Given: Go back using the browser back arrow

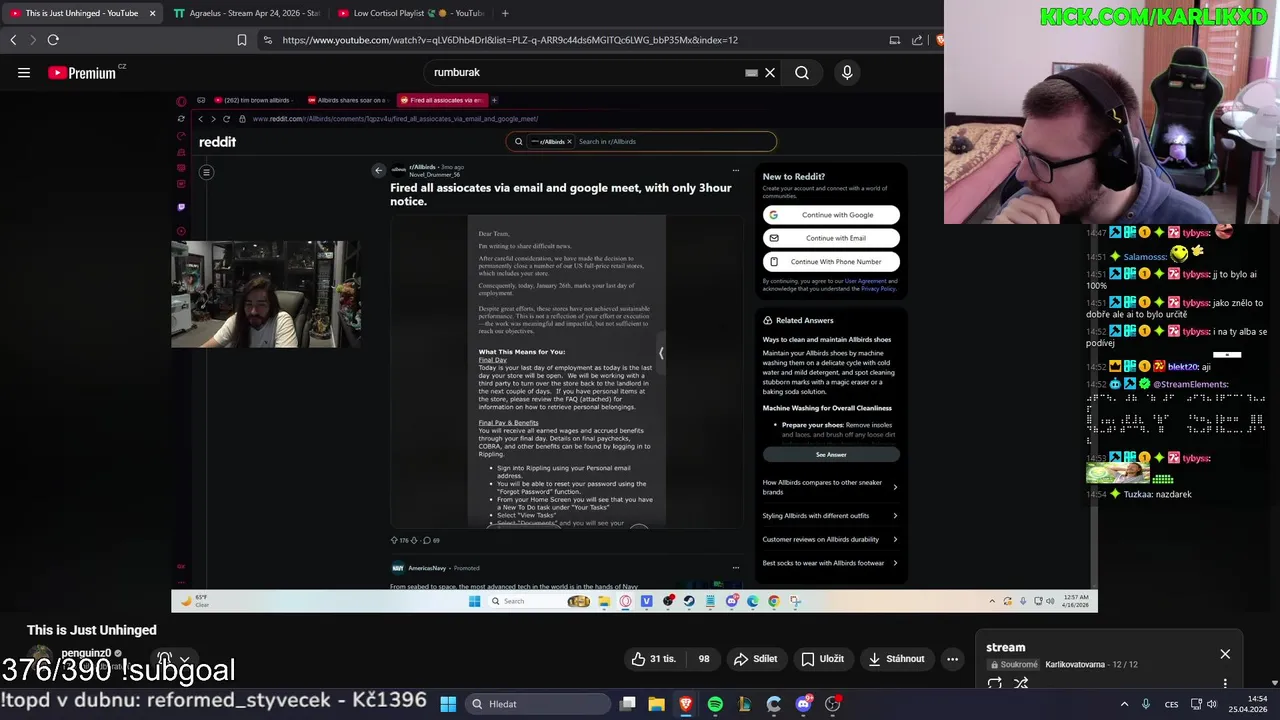Looking at the screenshot, I should tap(13, 40).
